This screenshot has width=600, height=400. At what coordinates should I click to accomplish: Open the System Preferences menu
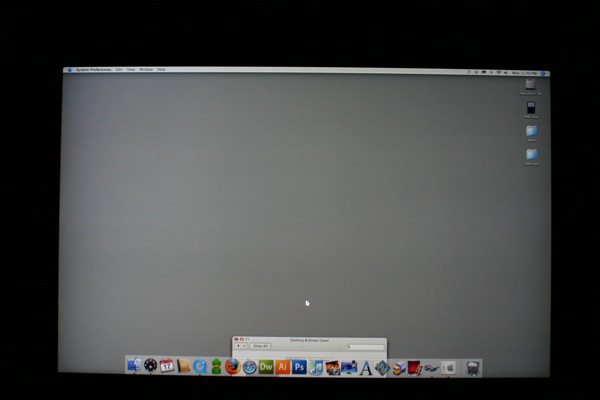(94, 70)
